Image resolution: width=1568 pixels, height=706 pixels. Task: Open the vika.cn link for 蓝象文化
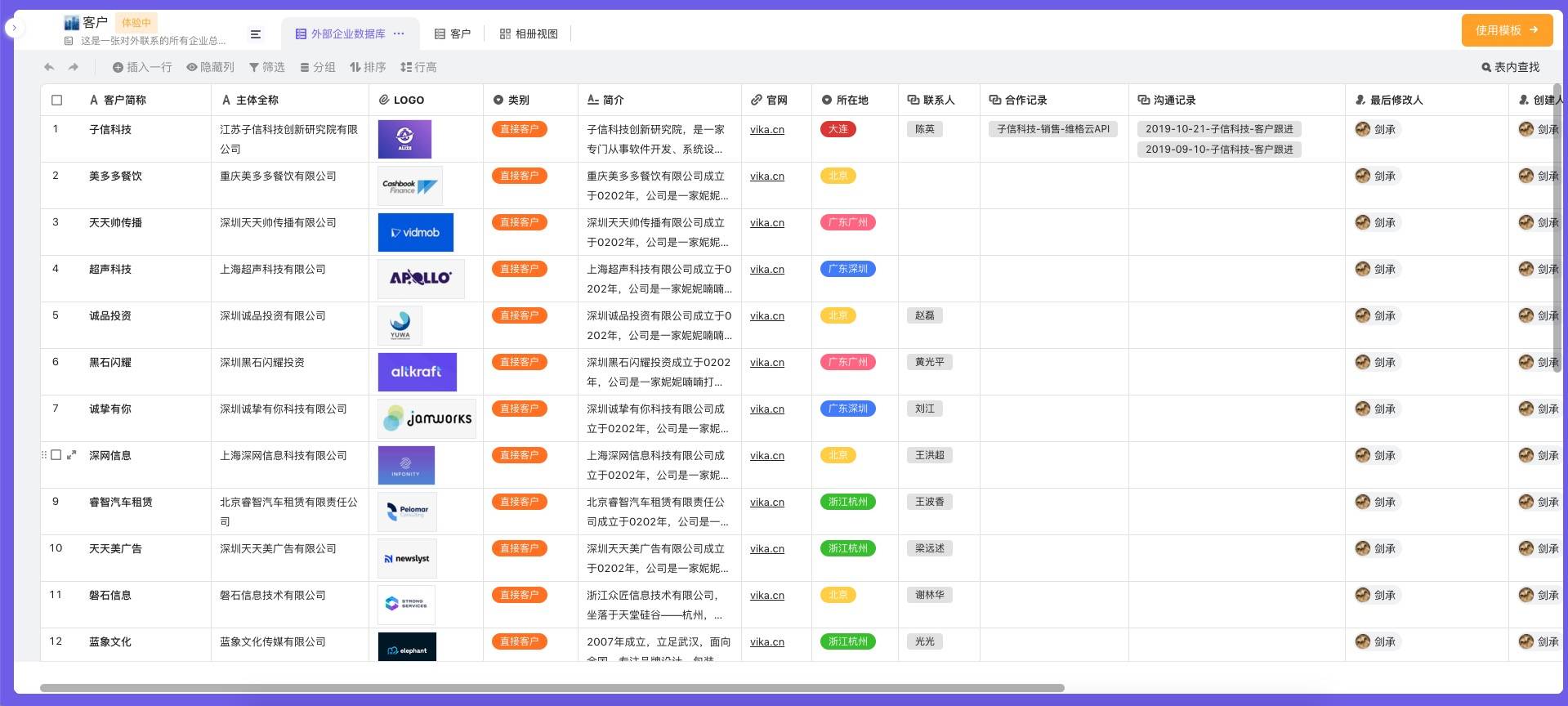767,641
